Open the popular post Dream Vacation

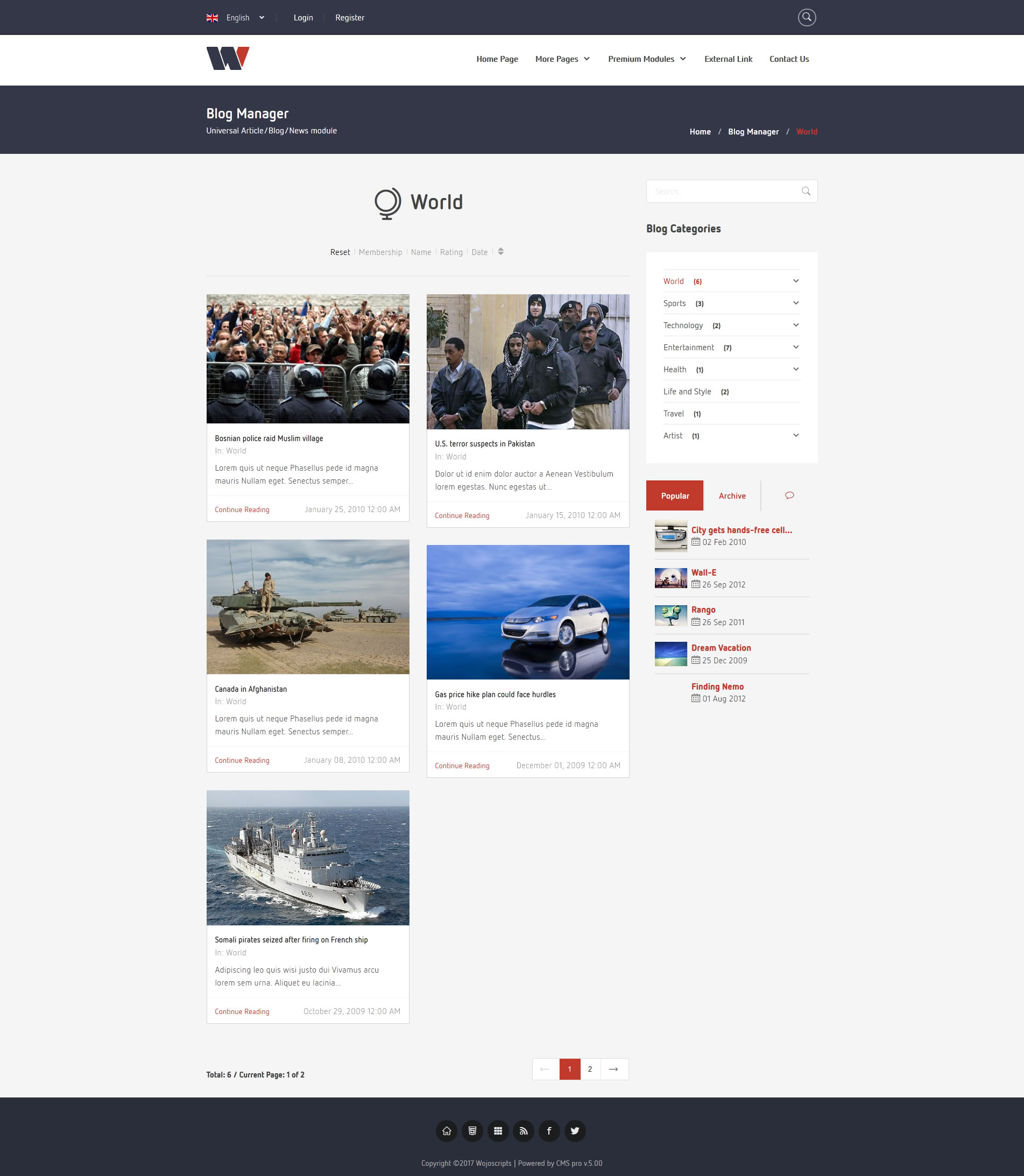721,648
